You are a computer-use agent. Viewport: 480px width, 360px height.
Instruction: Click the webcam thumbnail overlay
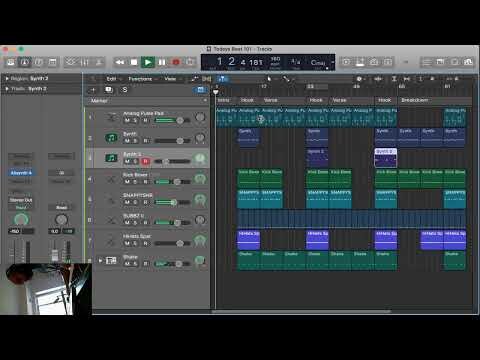point(46,289)
